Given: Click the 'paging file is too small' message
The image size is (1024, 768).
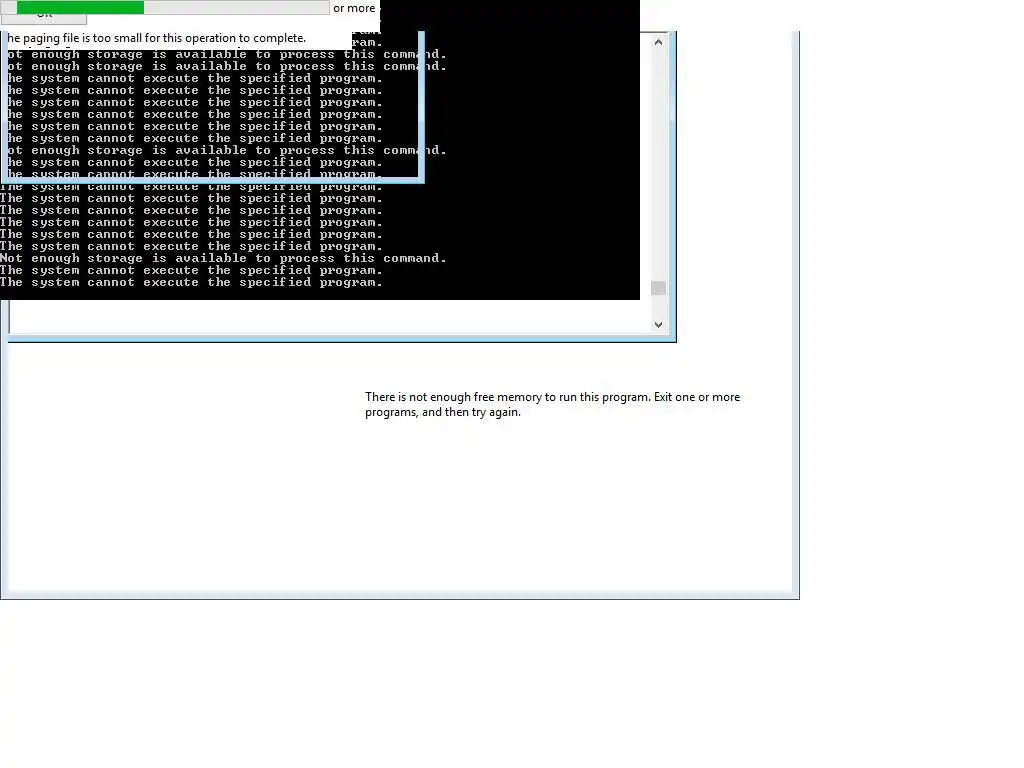Looking at the screenshot, I should 157,39.
